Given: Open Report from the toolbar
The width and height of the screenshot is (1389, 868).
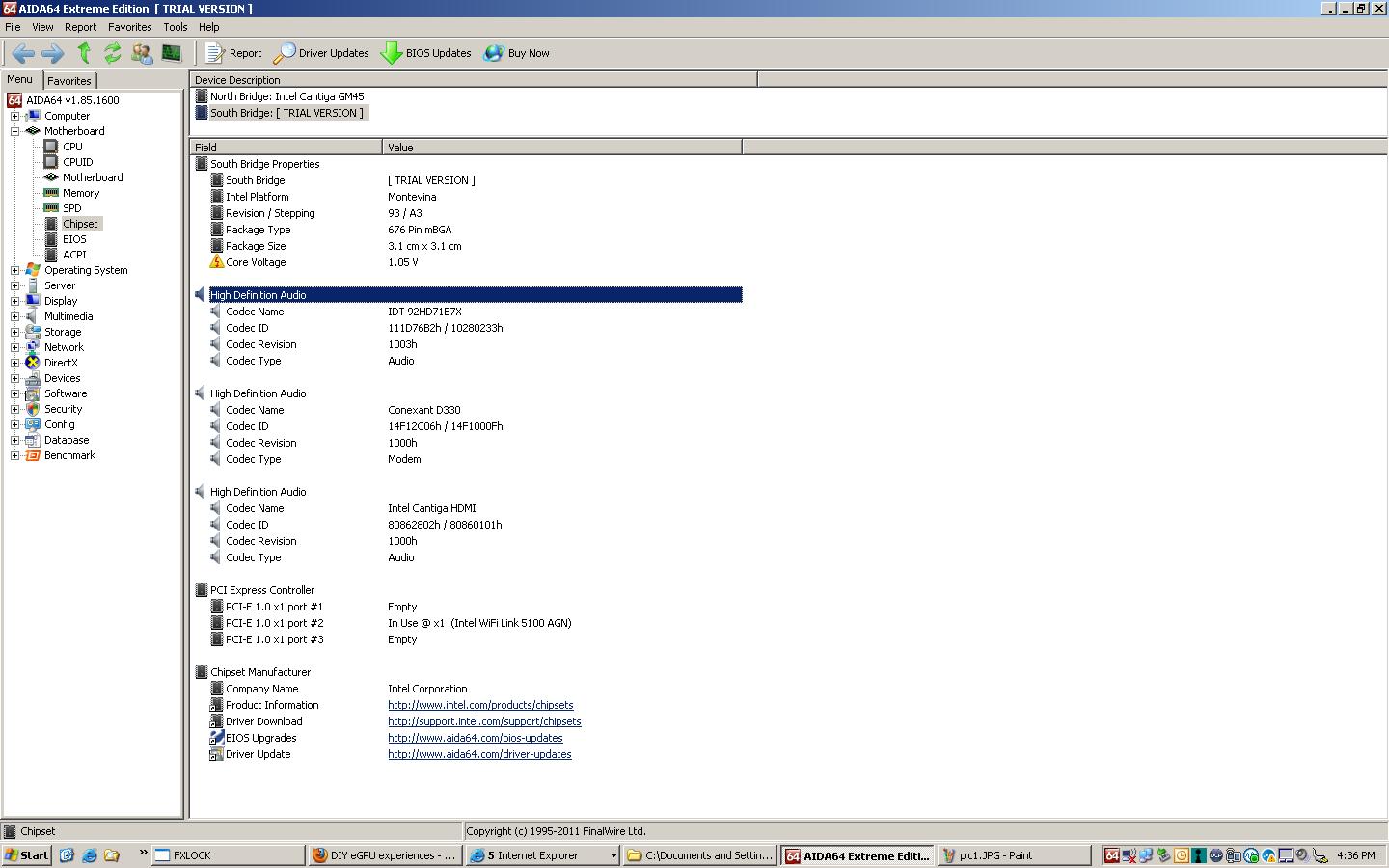Looking at the screenshot, I should pyautogui.click(x=233, y=53).
